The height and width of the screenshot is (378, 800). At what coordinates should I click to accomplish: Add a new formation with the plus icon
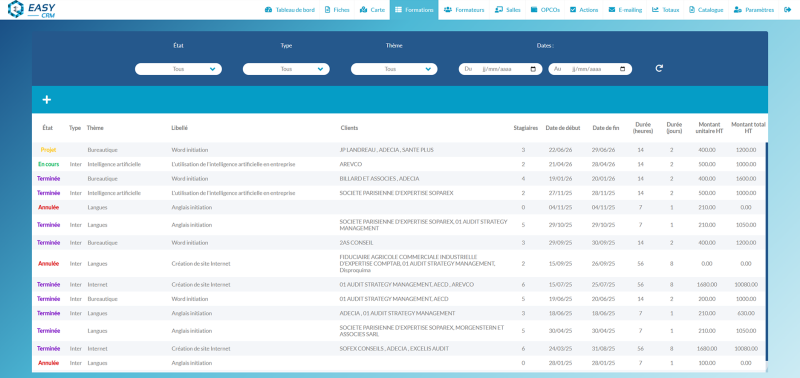point(46,100)
